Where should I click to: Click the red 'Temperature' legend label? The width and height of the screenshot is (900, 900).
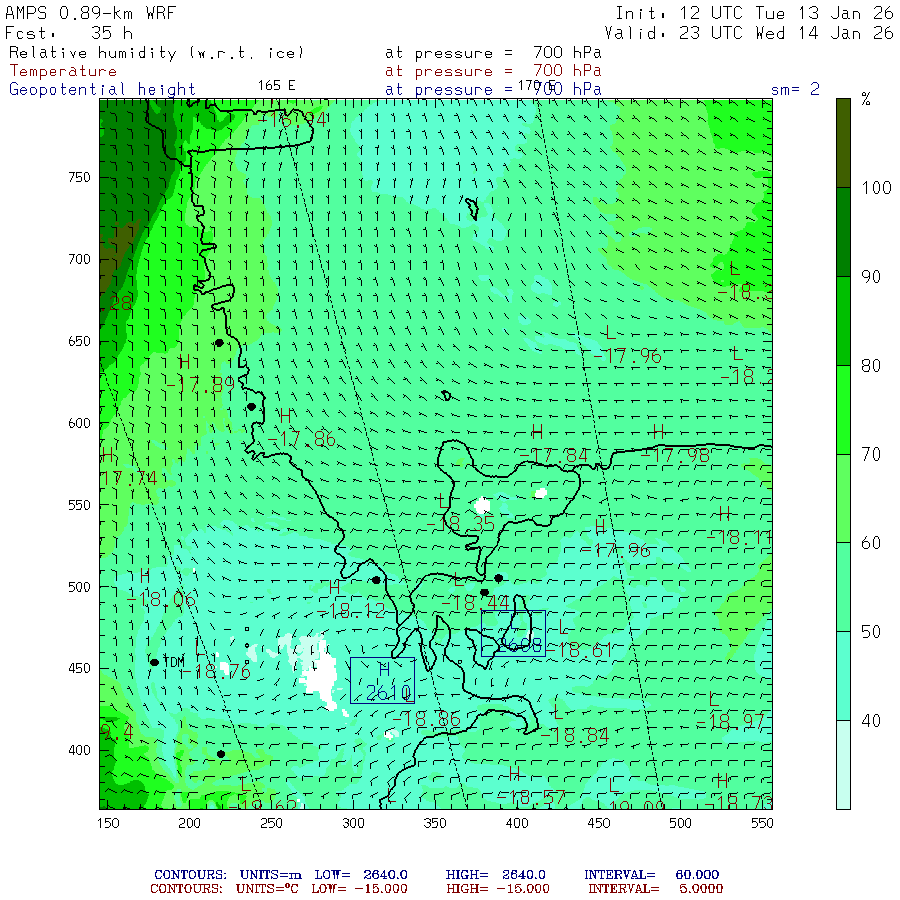(x=63, y=71)
